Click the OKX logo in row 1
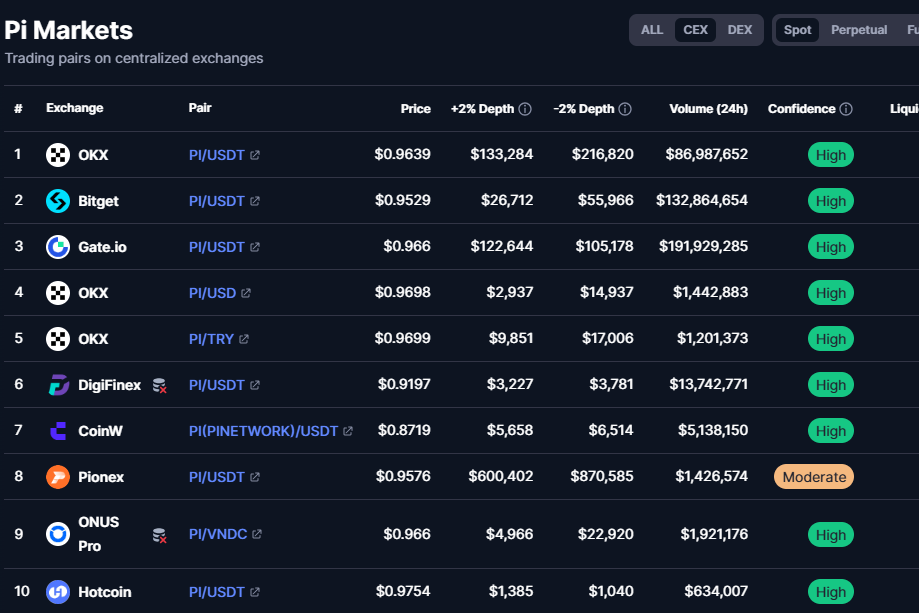Screen dimensions: 919x613 click(58, 155)
